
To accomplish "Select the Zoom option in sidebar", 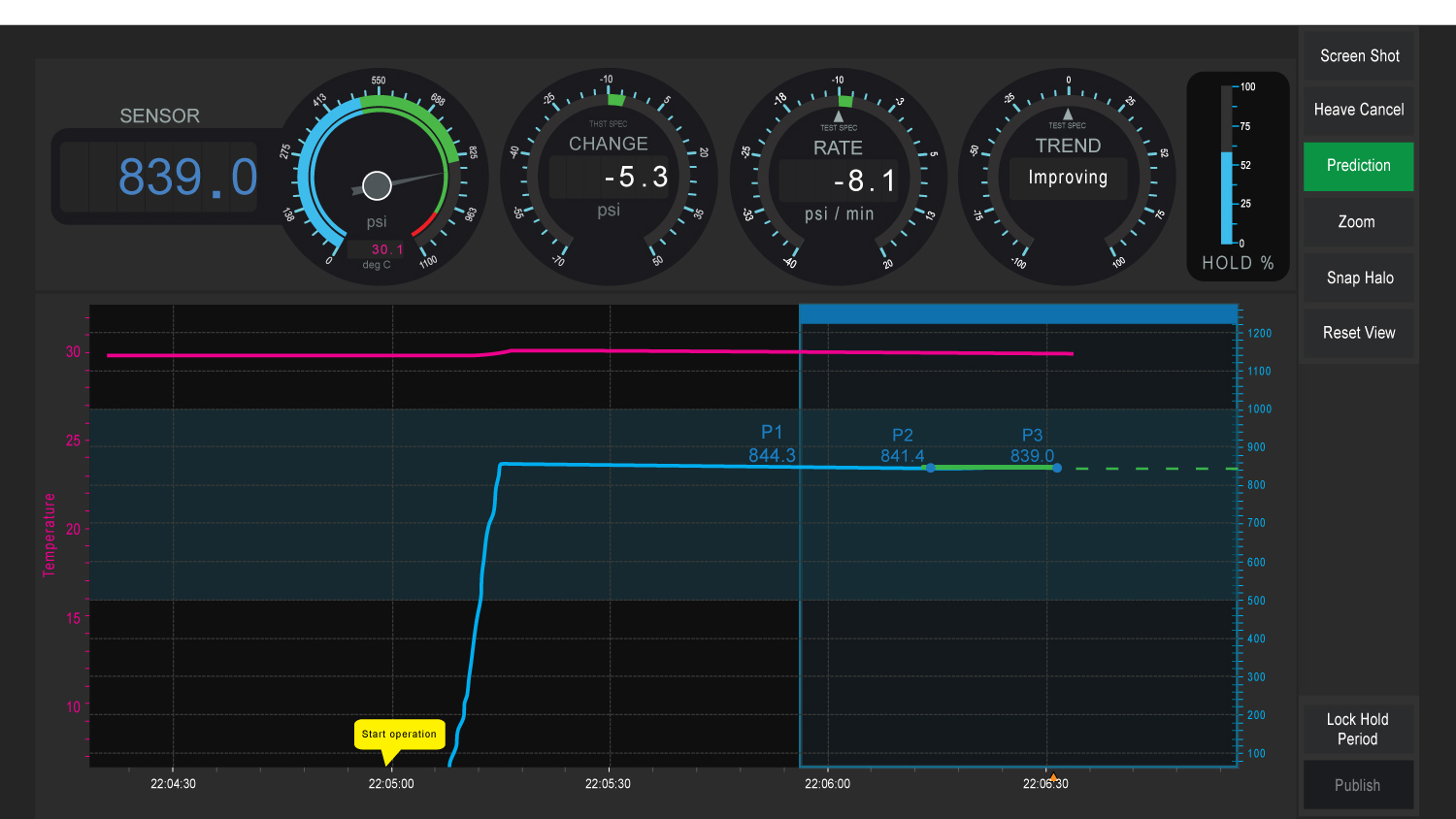I will (x=1358, y=222).
